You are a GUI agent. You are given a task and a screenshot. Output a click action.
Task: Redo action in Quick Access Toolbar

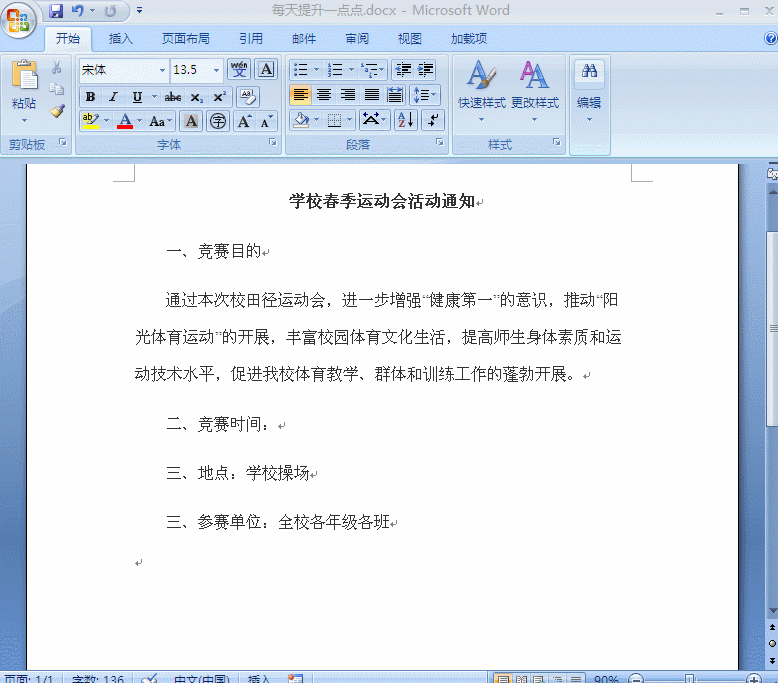tap(110, 10)
